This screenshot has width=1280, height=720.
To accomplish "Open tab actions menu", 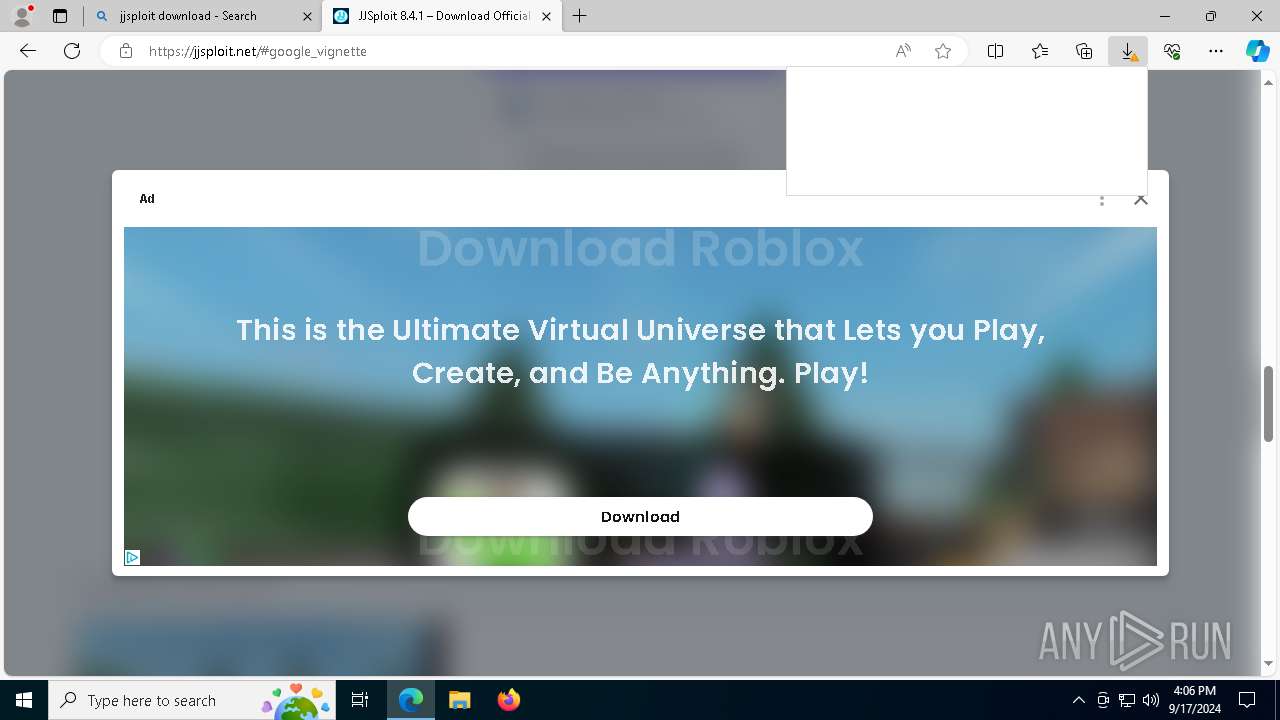I will pos(60,16).
